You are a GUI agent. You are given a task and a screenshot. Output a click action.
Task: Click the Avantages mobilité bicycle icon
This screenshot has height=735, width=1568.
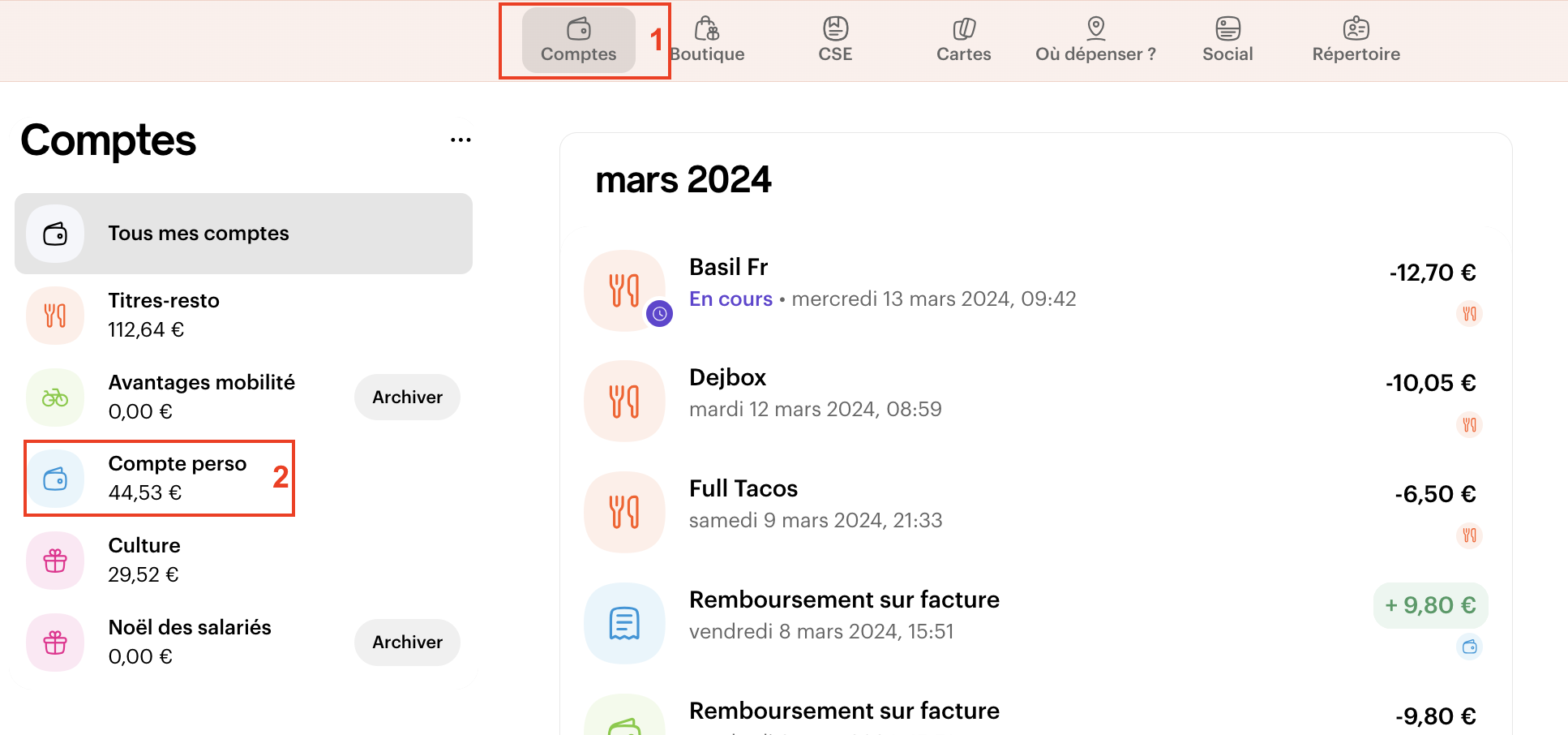click(55, 398)
